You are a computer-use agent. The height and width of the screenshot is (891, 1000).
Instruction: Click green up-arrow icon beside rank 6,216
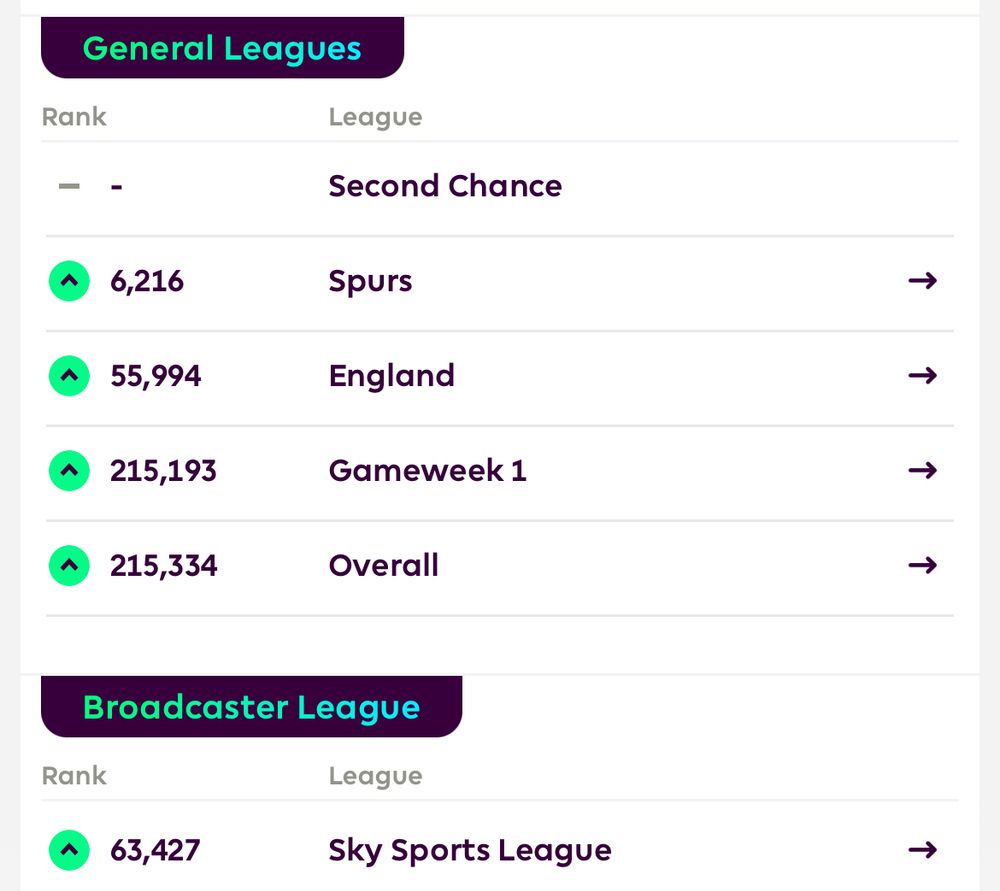(x=69, y=282)
